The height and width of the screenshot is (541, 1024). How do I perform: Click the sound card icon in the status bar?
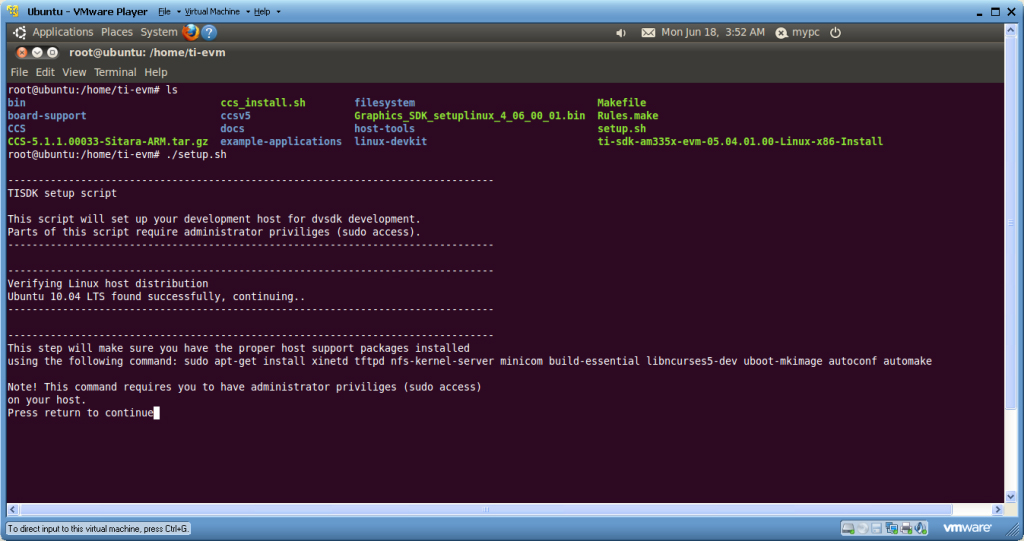(x=921, y=528)
